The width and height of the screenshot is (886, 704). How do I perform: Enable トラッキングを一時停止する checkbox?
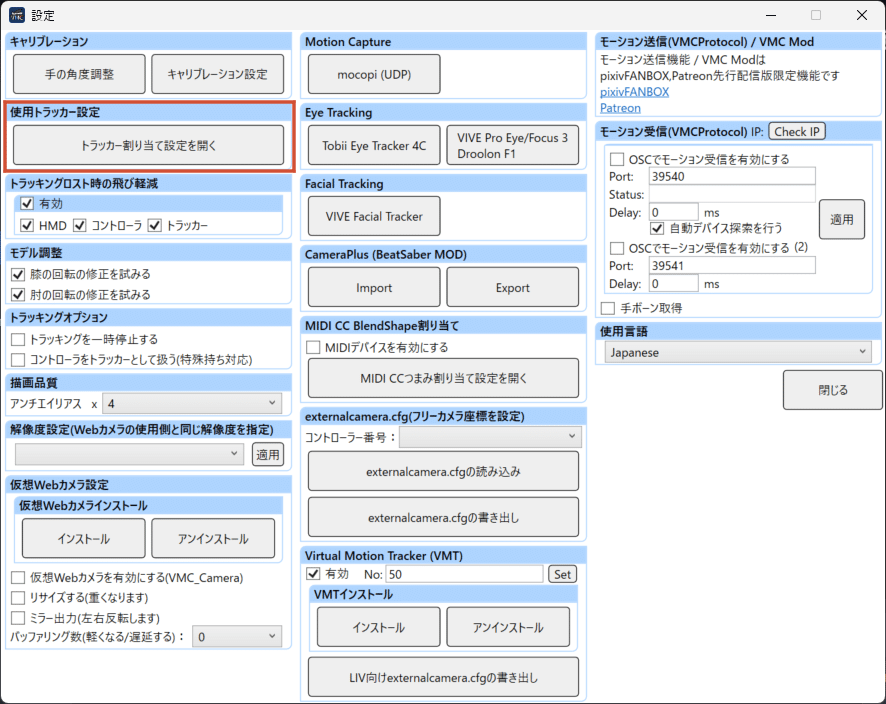(18, 339)
